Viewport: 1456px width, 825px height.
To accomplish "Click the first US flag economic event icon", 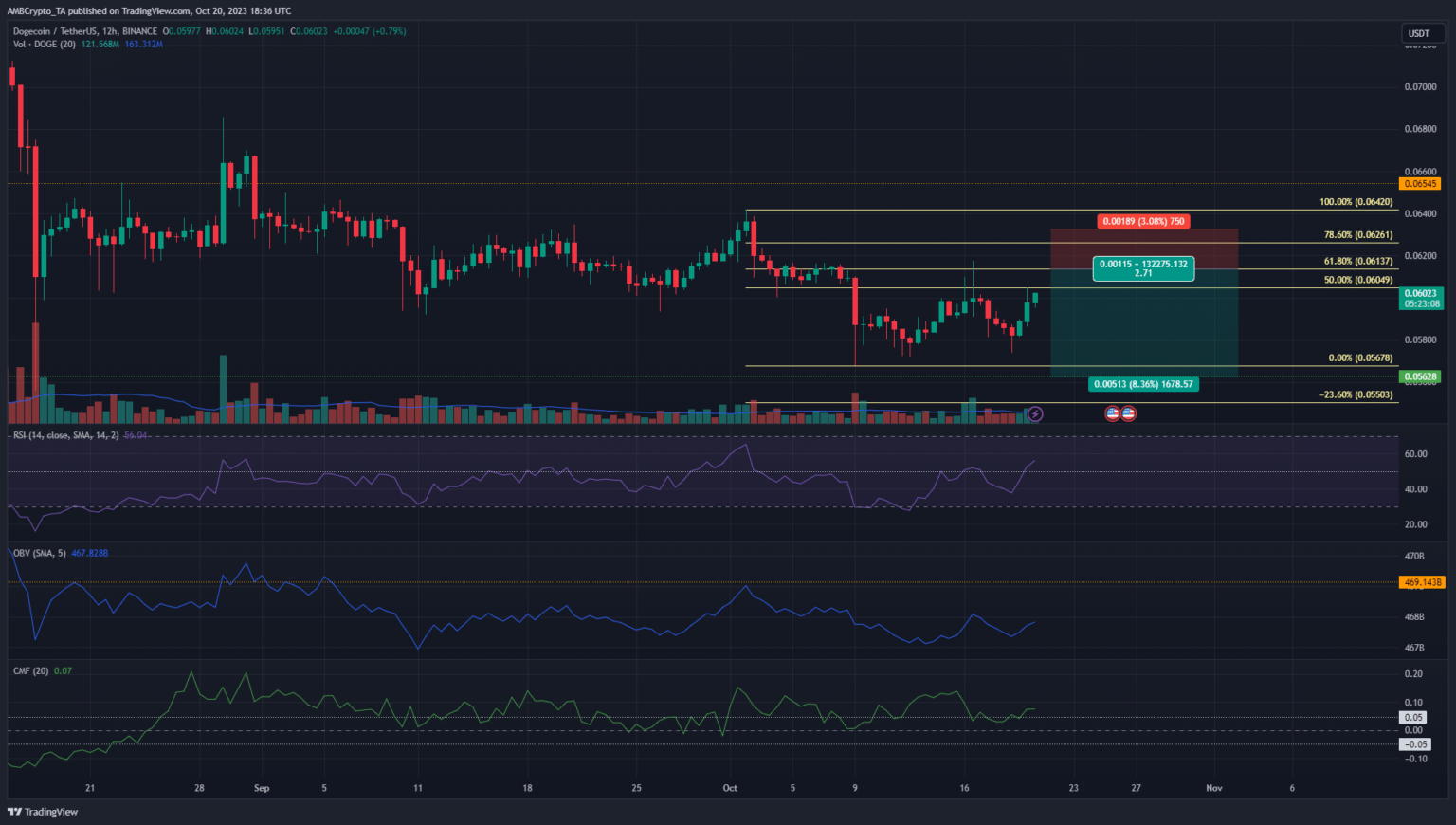I will [x=1112, y=413].
